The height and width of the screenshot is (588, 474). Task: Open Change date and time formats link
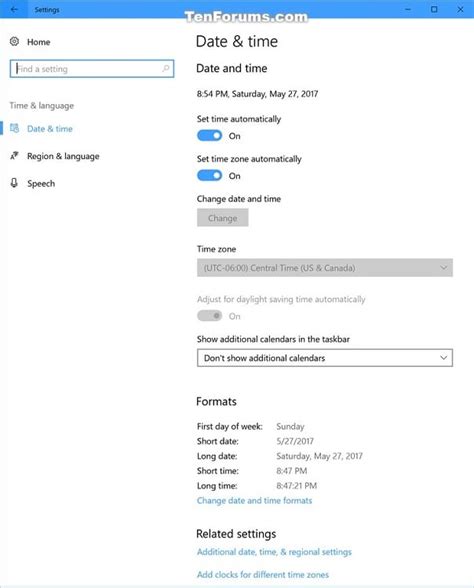tap(254, 501)
